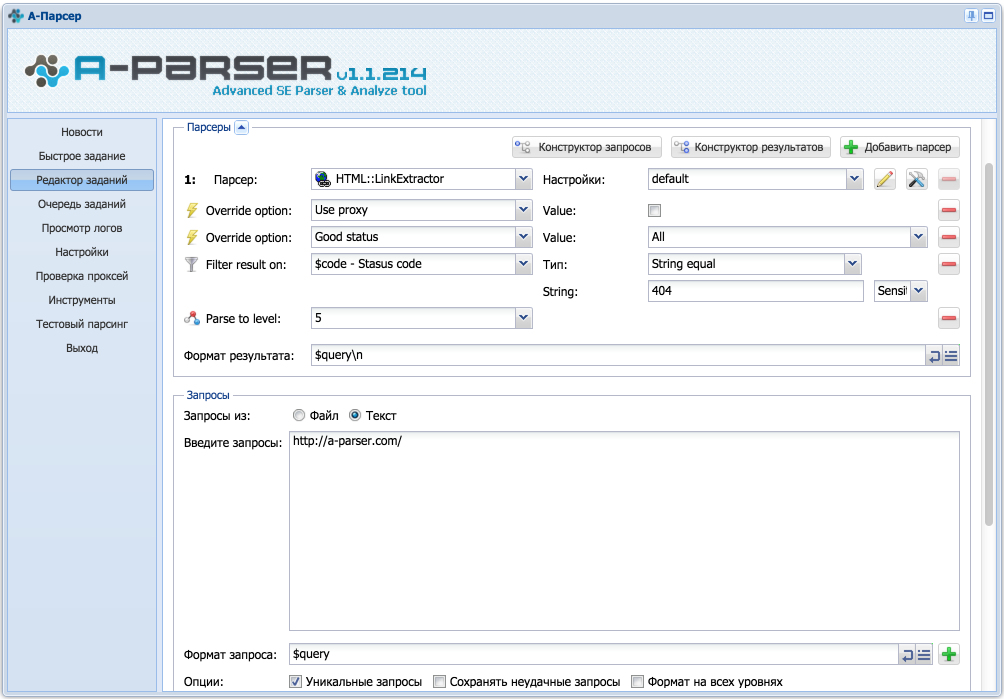Delete the Parse to level row
This screenshot has width=1004, height=699.
(949, 318)
